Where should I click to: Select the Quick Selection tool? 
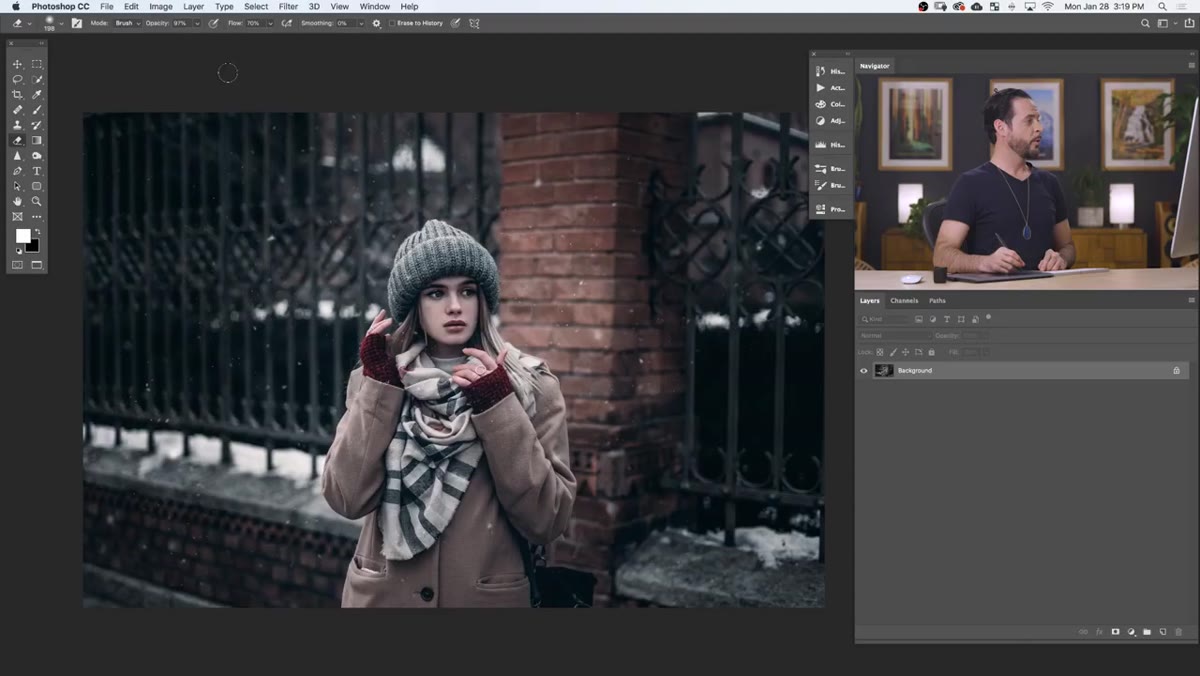37,79
